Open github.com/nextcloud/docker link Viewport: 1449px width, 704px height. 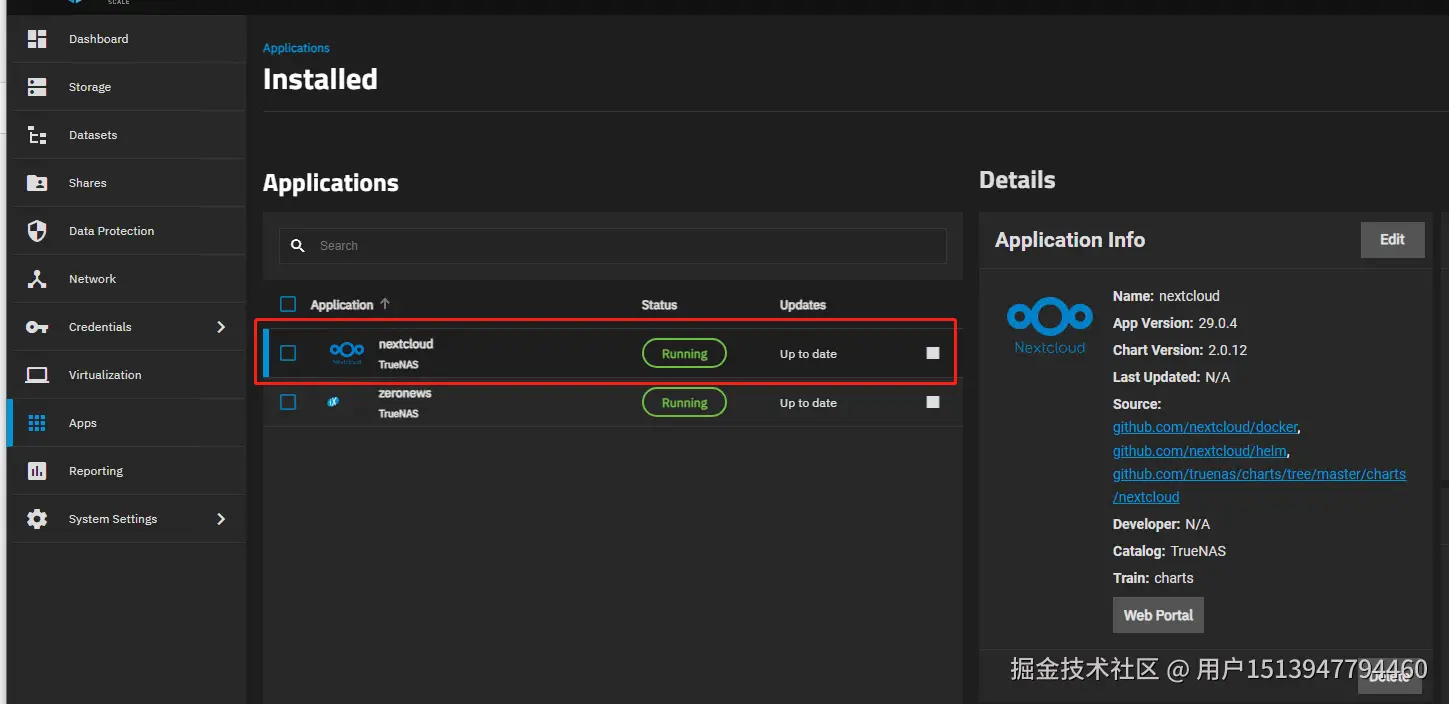(x=1205, y=427)
